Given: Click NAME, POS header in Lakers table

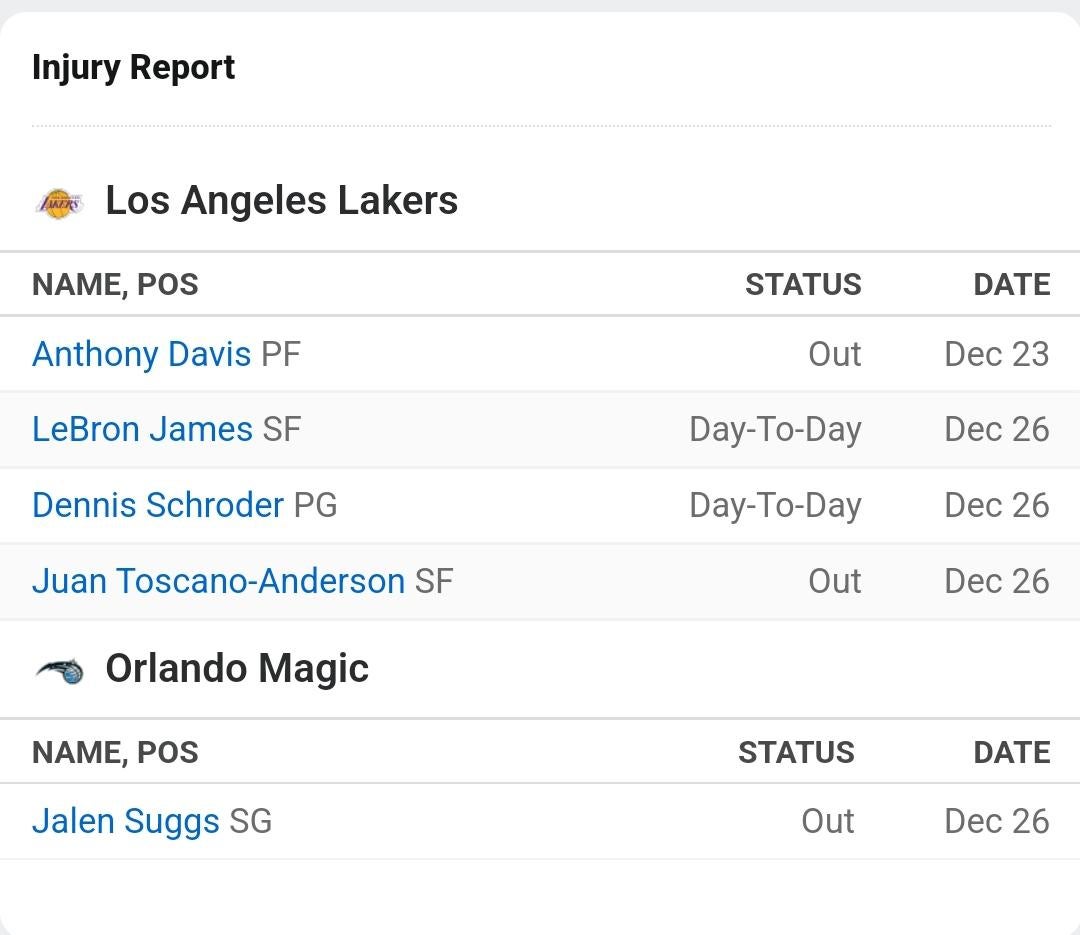Looking at the screenshot, I should (x=115, y=285).
